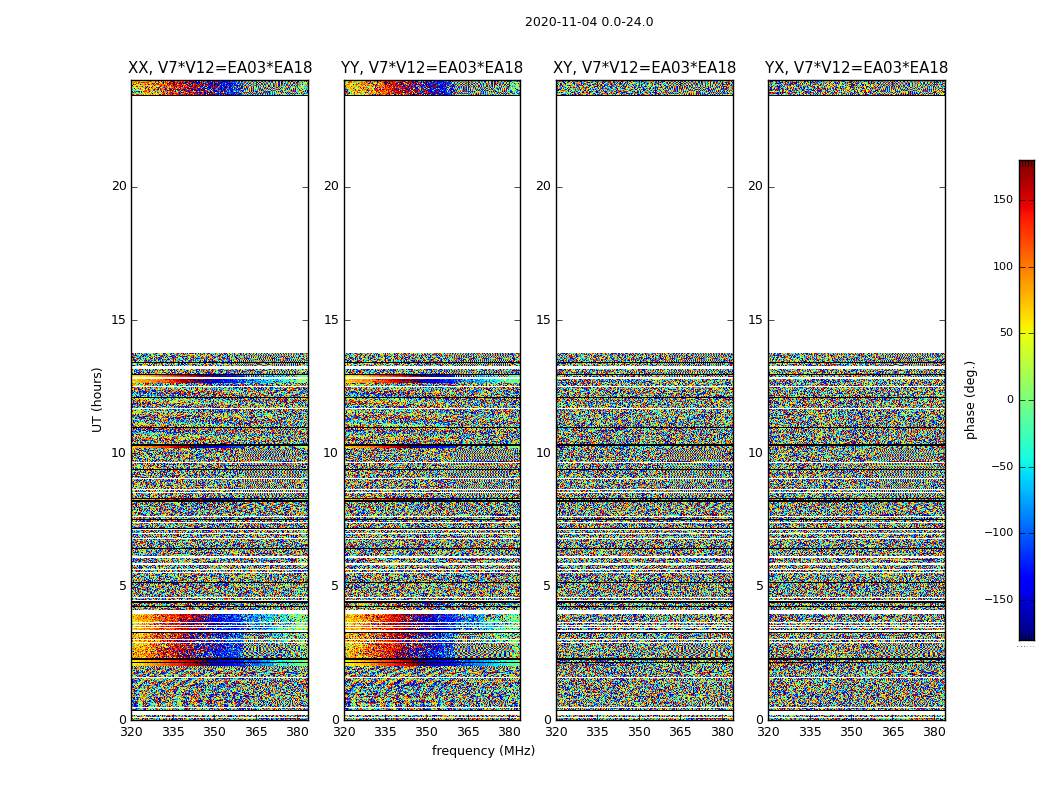Click the 365 tick label under YY panel
Image resolution: width=1050 pixels, height=800 pixels.
click(468, 732)
